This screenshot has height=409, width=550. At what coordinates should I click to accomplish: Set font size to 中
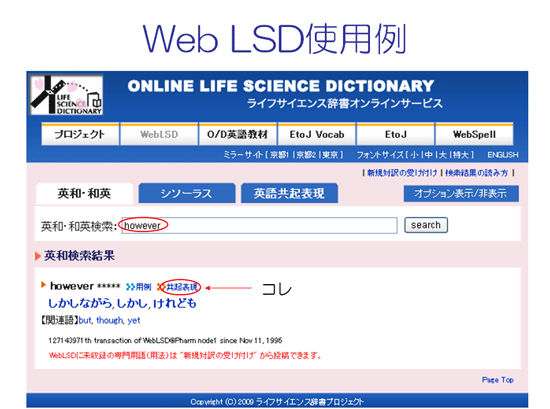point(429,155)
